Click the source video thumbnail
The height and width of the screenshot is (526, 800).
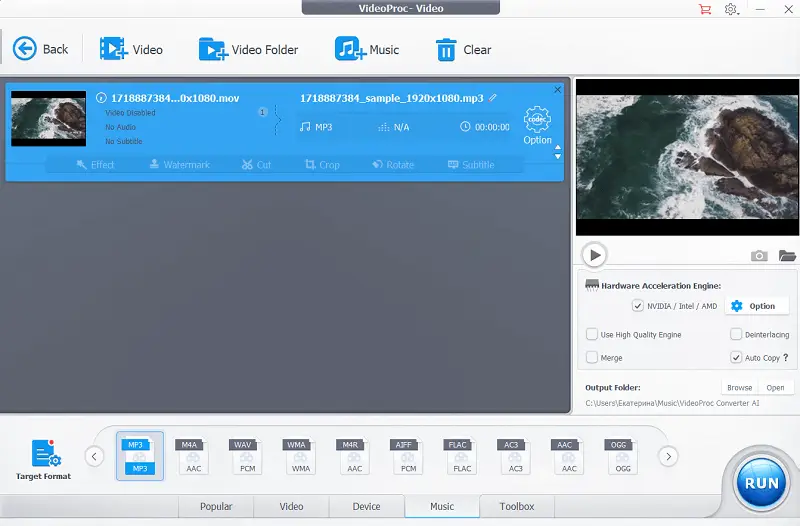(48, 118)
